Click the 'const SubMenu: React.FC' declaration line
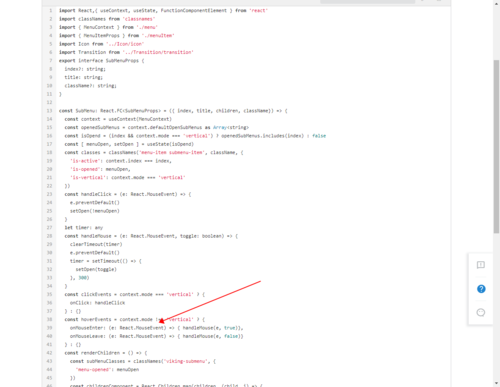The image size is (500, 387). pos(173,111)
